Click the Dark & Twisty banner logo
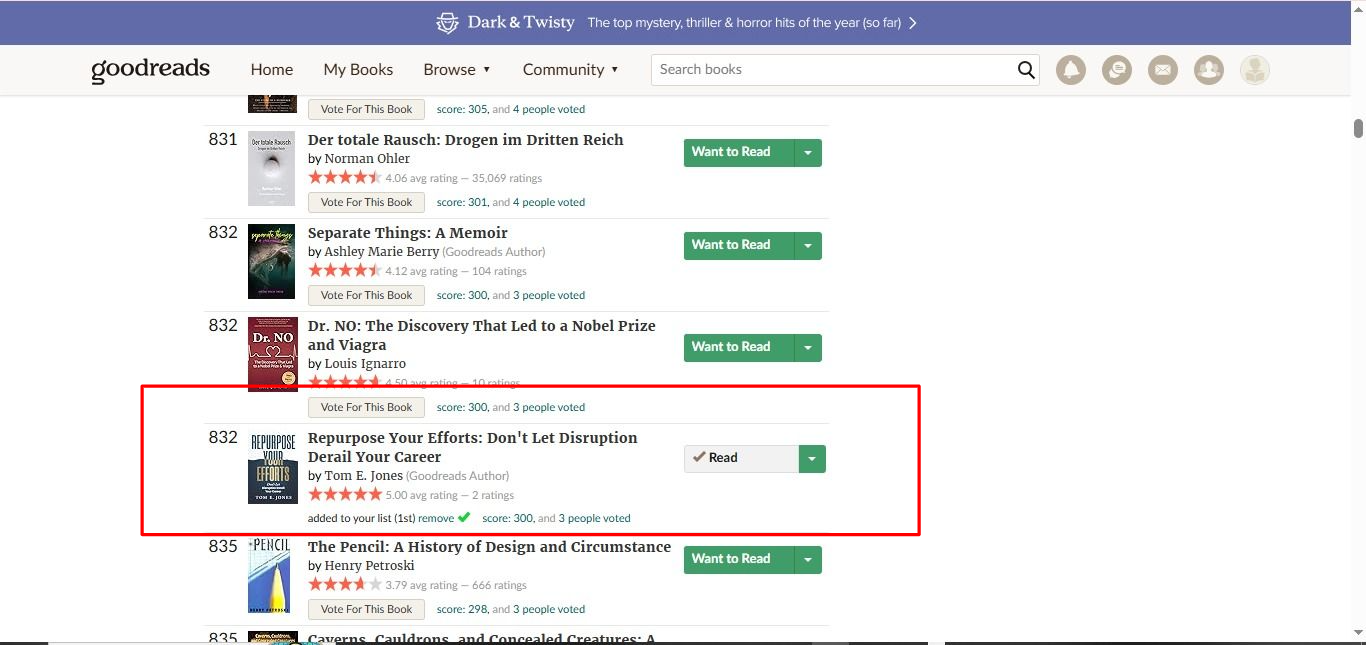This screenshot has width=1366, height=645. point(506,22)
